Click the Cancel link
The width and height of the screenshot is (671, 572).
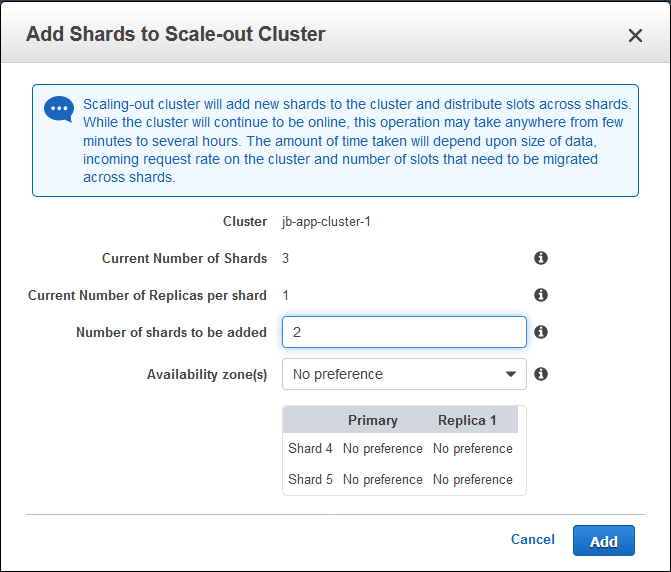(x=532, y=539)
